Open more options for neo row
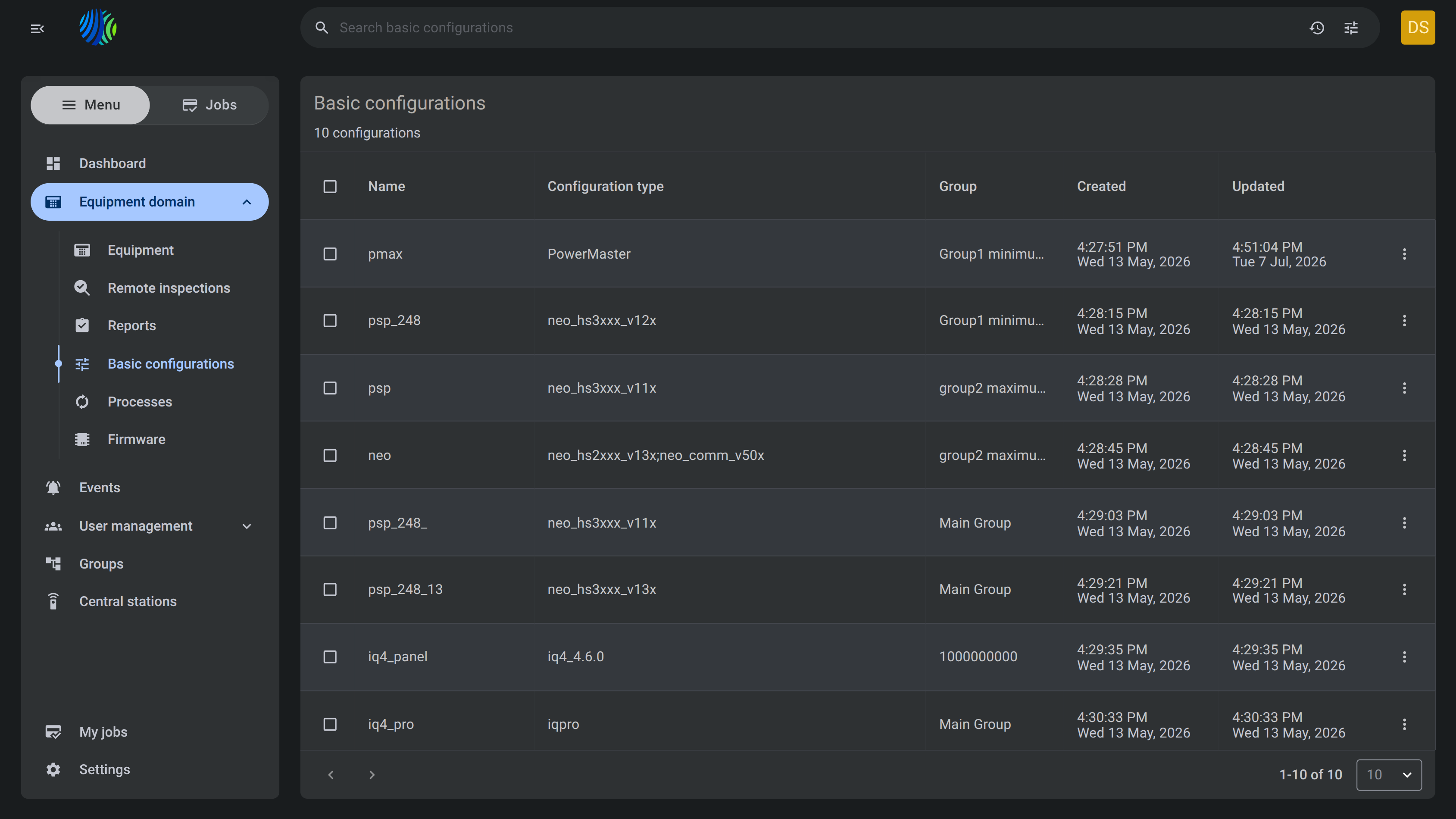The width and height of the screenshot is (1456, 819). [x=1404, y=455]
